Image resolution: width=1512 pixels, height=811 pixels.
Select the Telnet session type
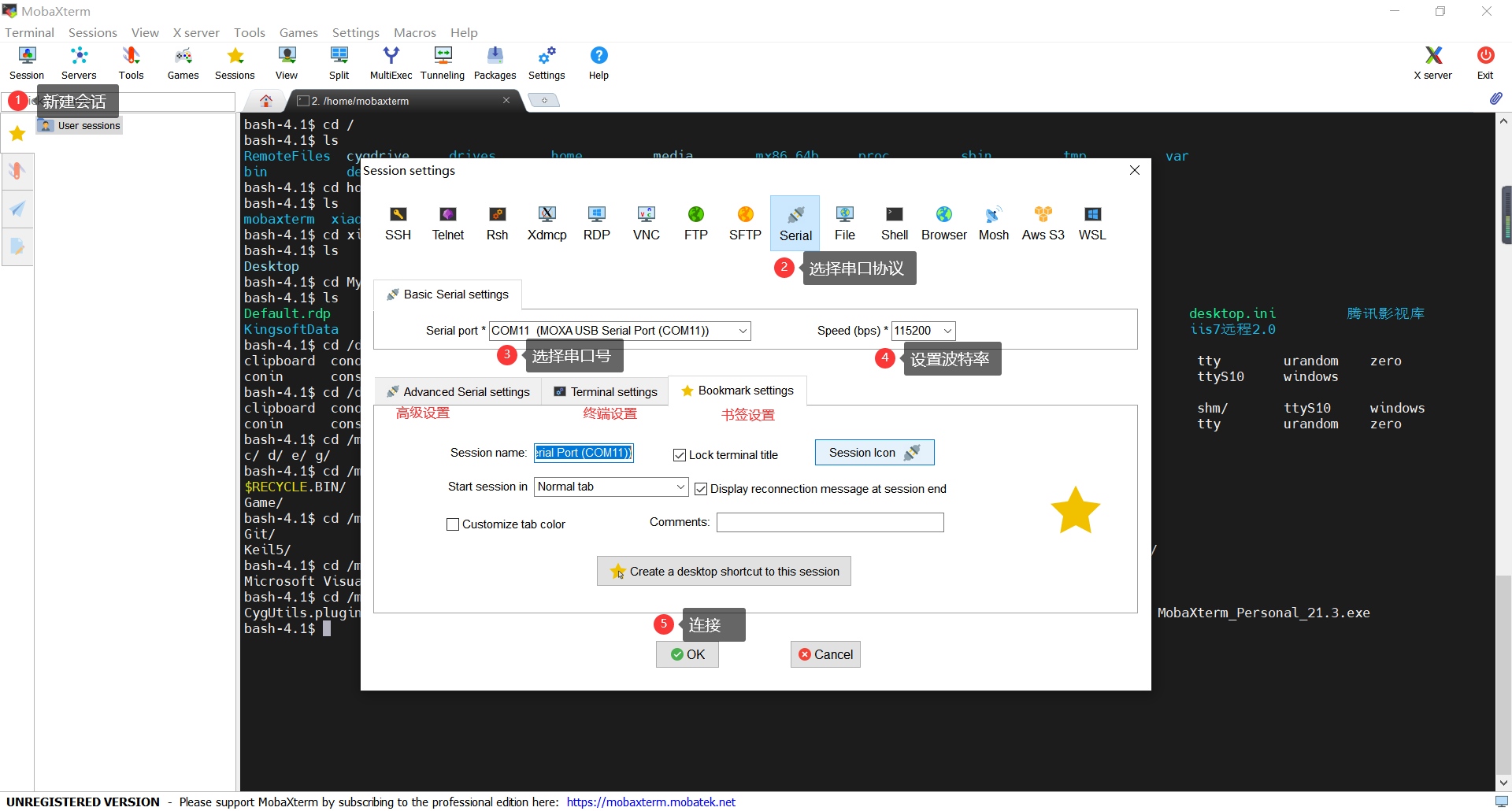click(448, 224)
